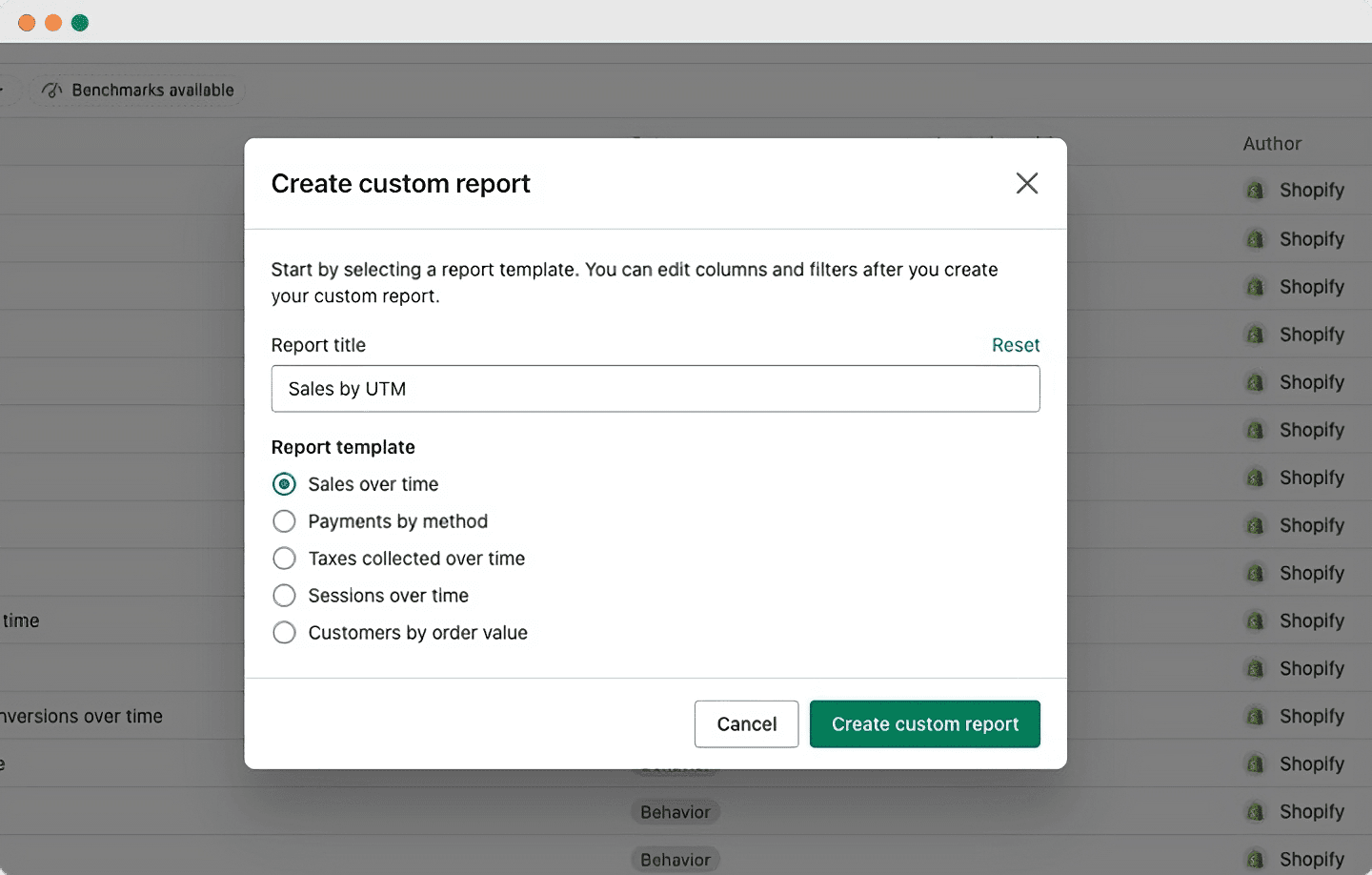Click the Cancel button
The height and width of the screenshot is (875, 1372).
[747, 724]
